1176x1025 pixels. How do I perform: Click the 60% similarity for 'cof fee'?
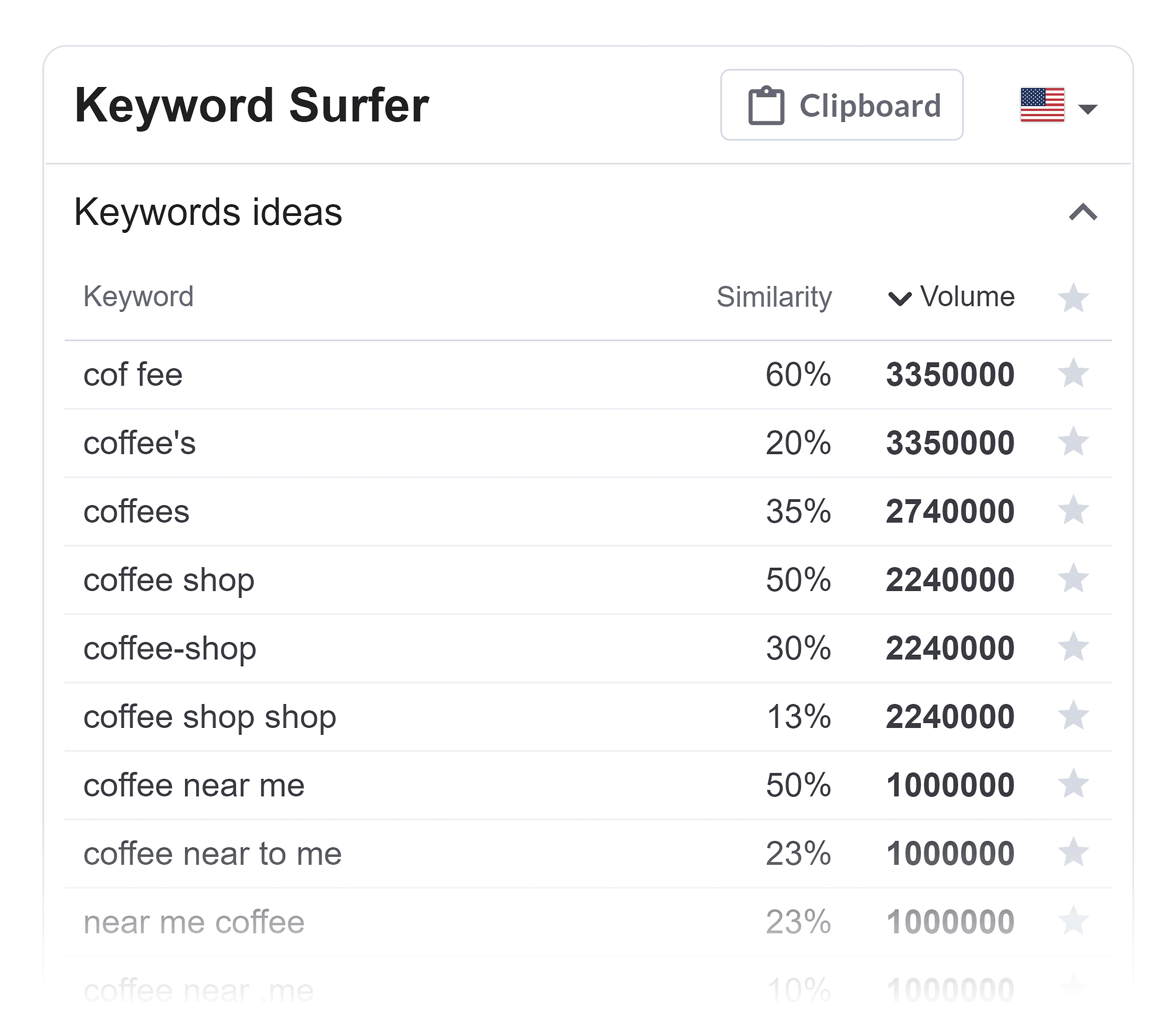pyautogui.click(x=798, y=374)
